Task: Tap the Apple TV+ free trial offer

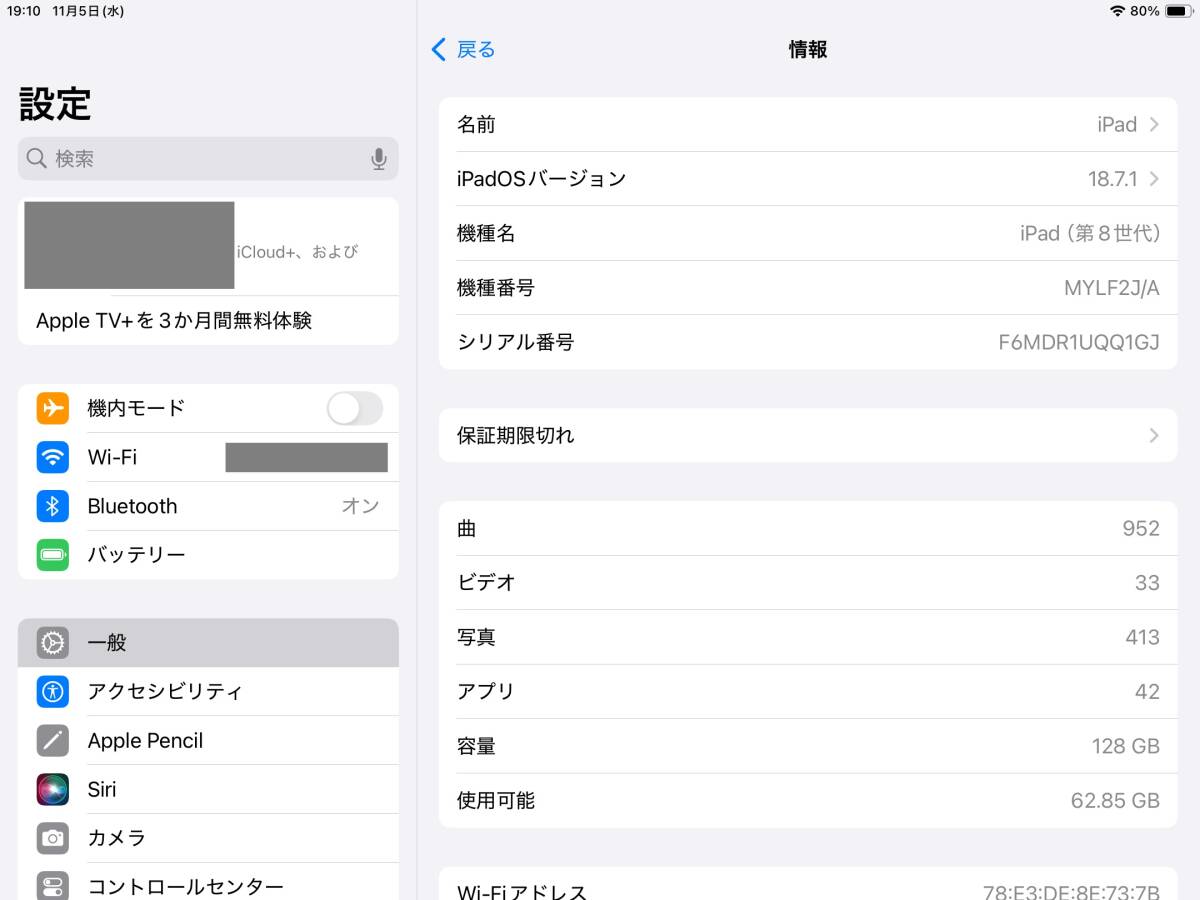Action: click(x=174, y=321)
